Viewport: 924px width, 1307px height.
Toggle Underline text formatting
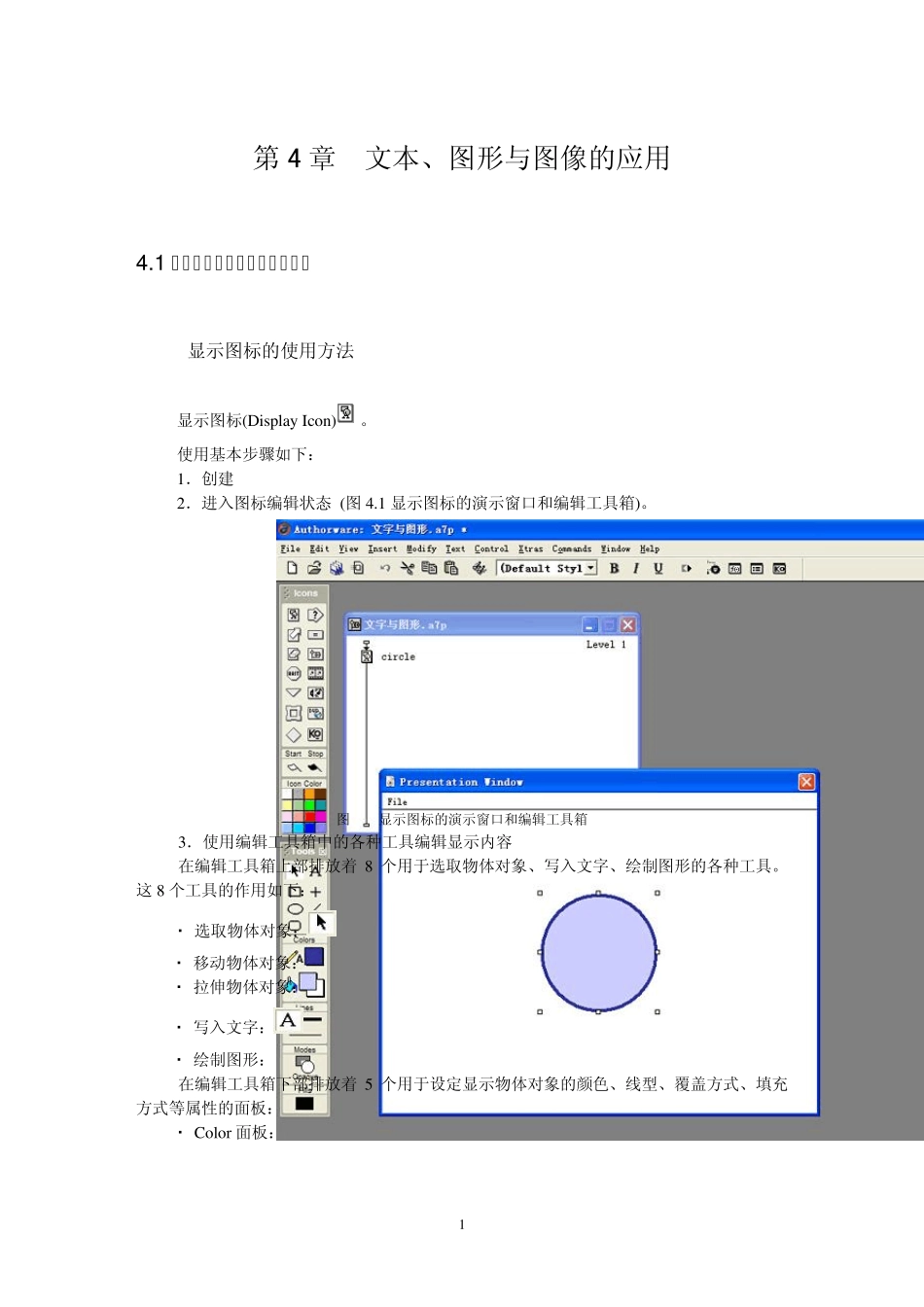658,568
